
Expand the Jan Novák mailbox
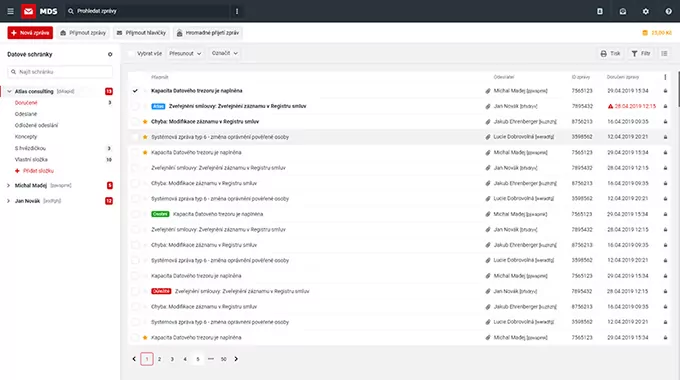[x=8, y=201]
